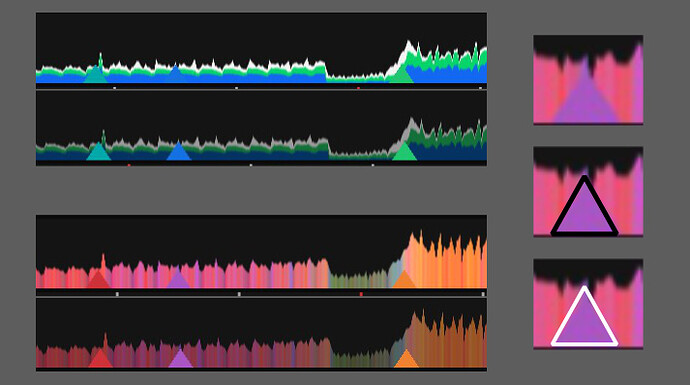Click red tick mark under dimmed blue-green waveform
The height and width of the screenshot is (385, 690).
(129, 165)
